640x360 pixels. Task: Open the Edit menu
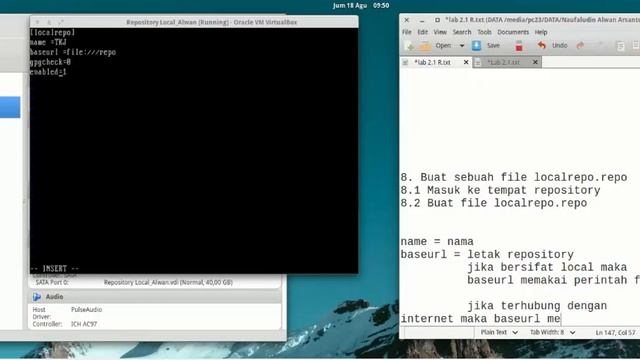pos(422,32)
